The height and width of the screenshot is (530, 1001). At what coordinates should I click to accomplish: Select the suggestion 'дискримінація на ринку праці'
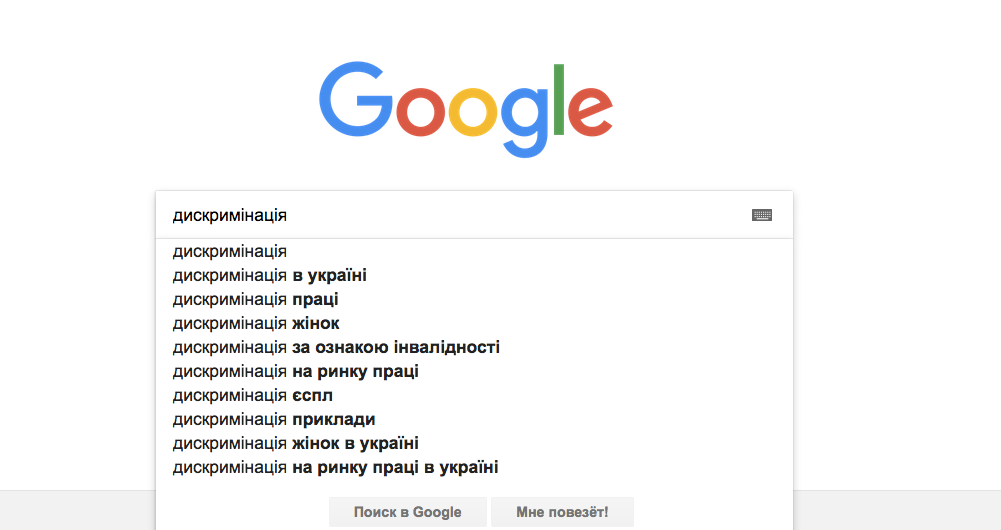click(x=295, y=371)
